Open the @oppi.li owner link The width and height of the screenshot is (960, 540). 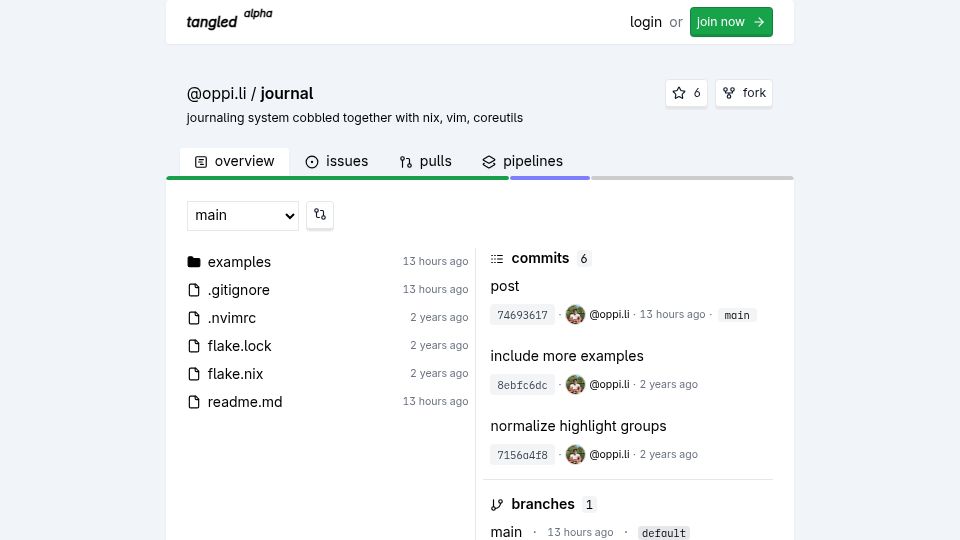tap(216, 94)
